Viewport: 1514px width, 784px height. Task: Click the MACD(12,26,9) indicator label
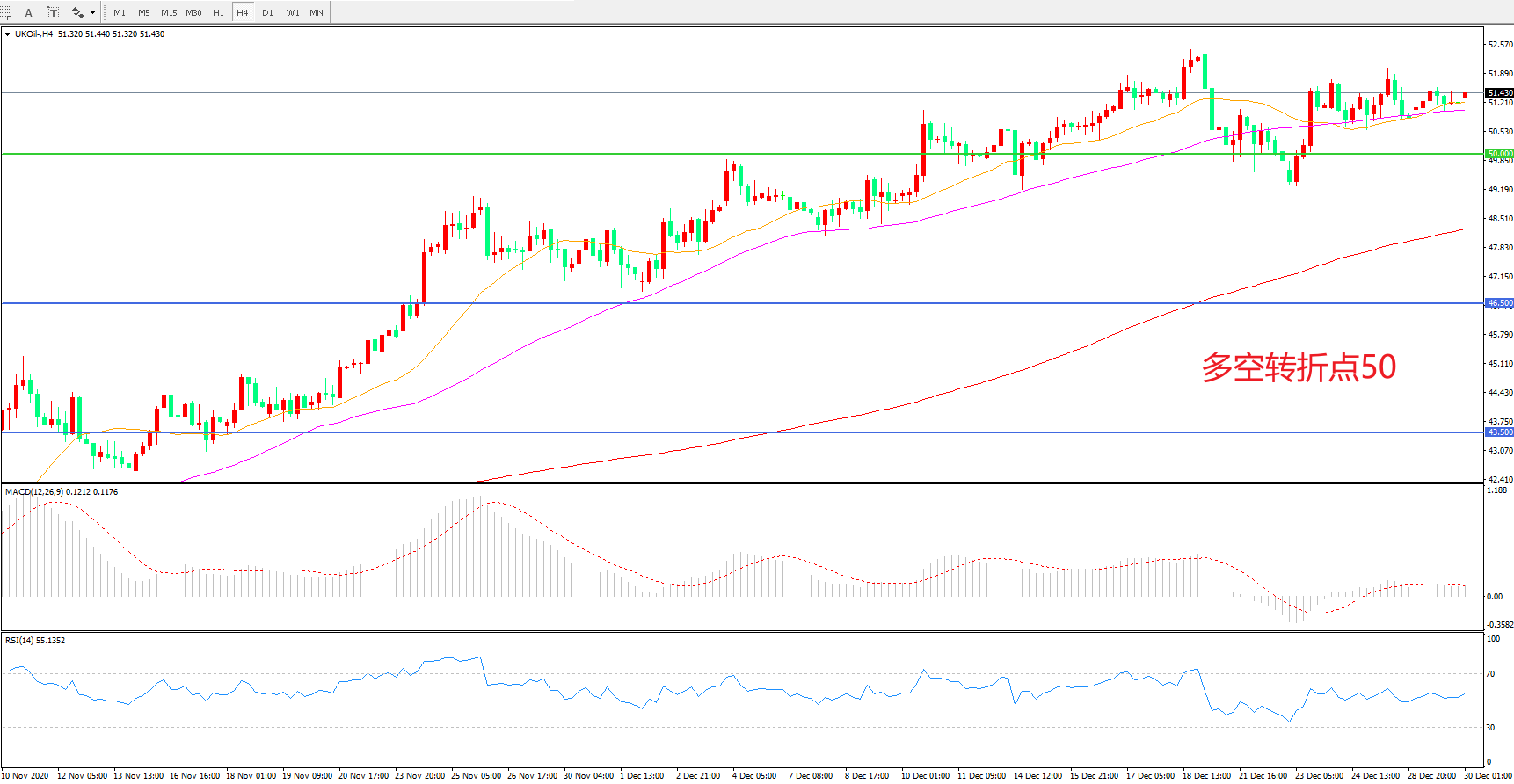pyautogui.click(x=34, y=492)
